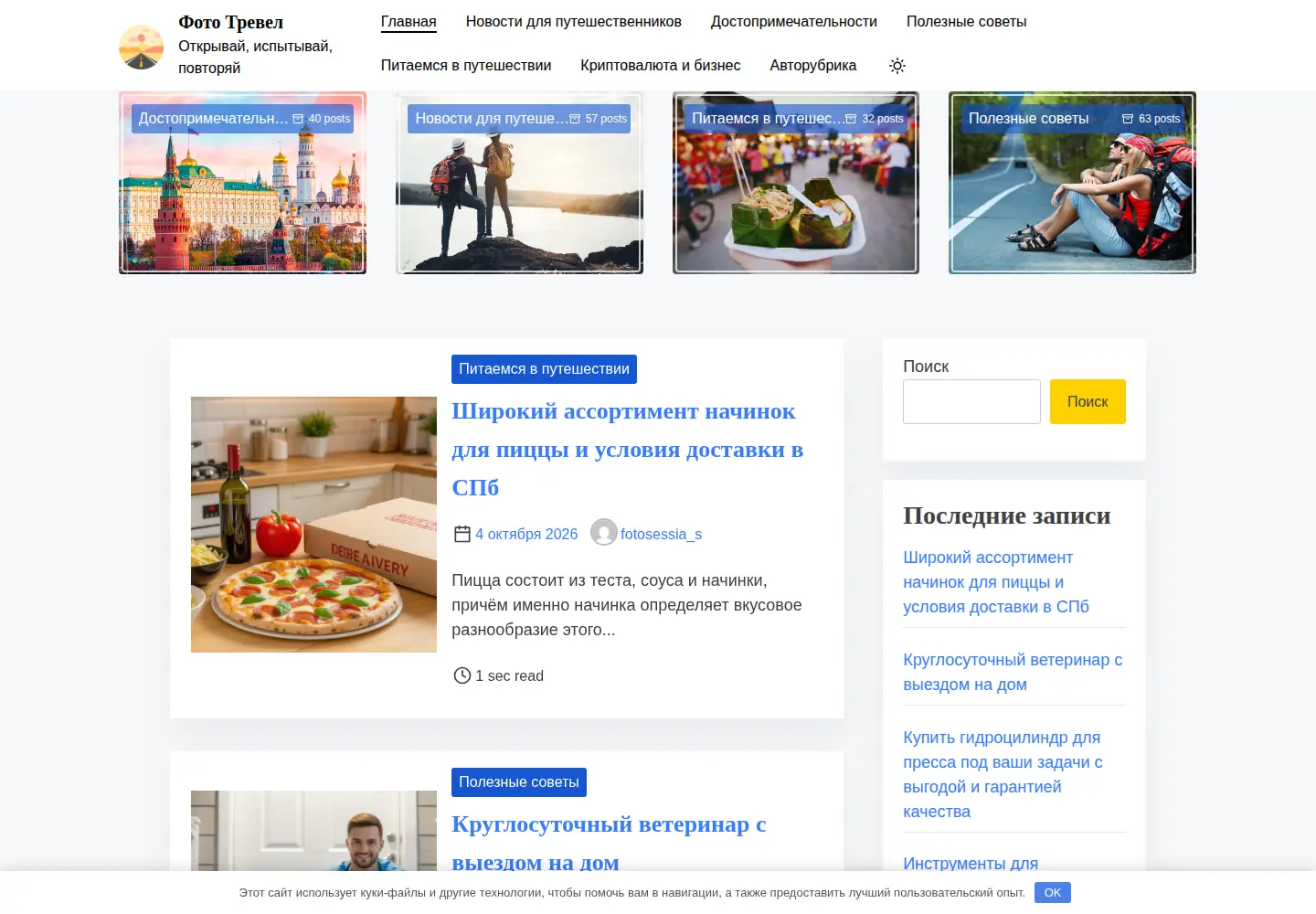1316x914 pixels.
Task: Click the blue Полезные советы tag on second post
Action: [519, 782]
